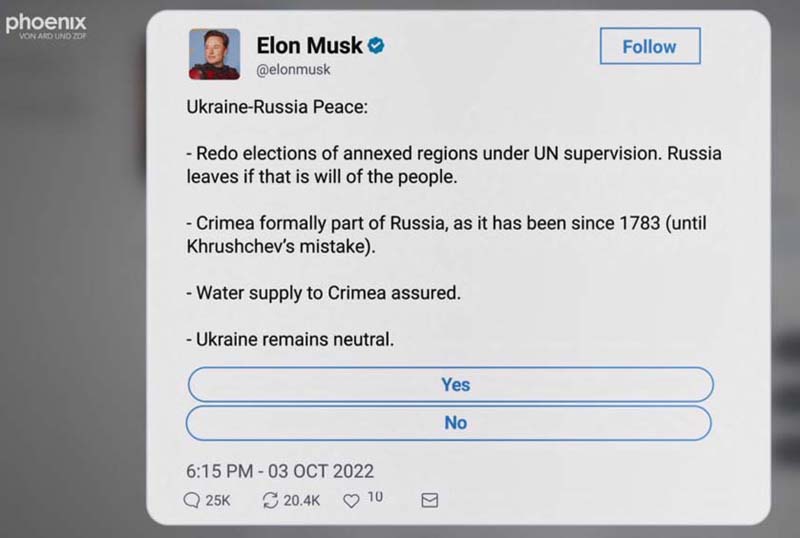
Task: Open replies via speech bubble icon
Action: click(x=191, y=500)
